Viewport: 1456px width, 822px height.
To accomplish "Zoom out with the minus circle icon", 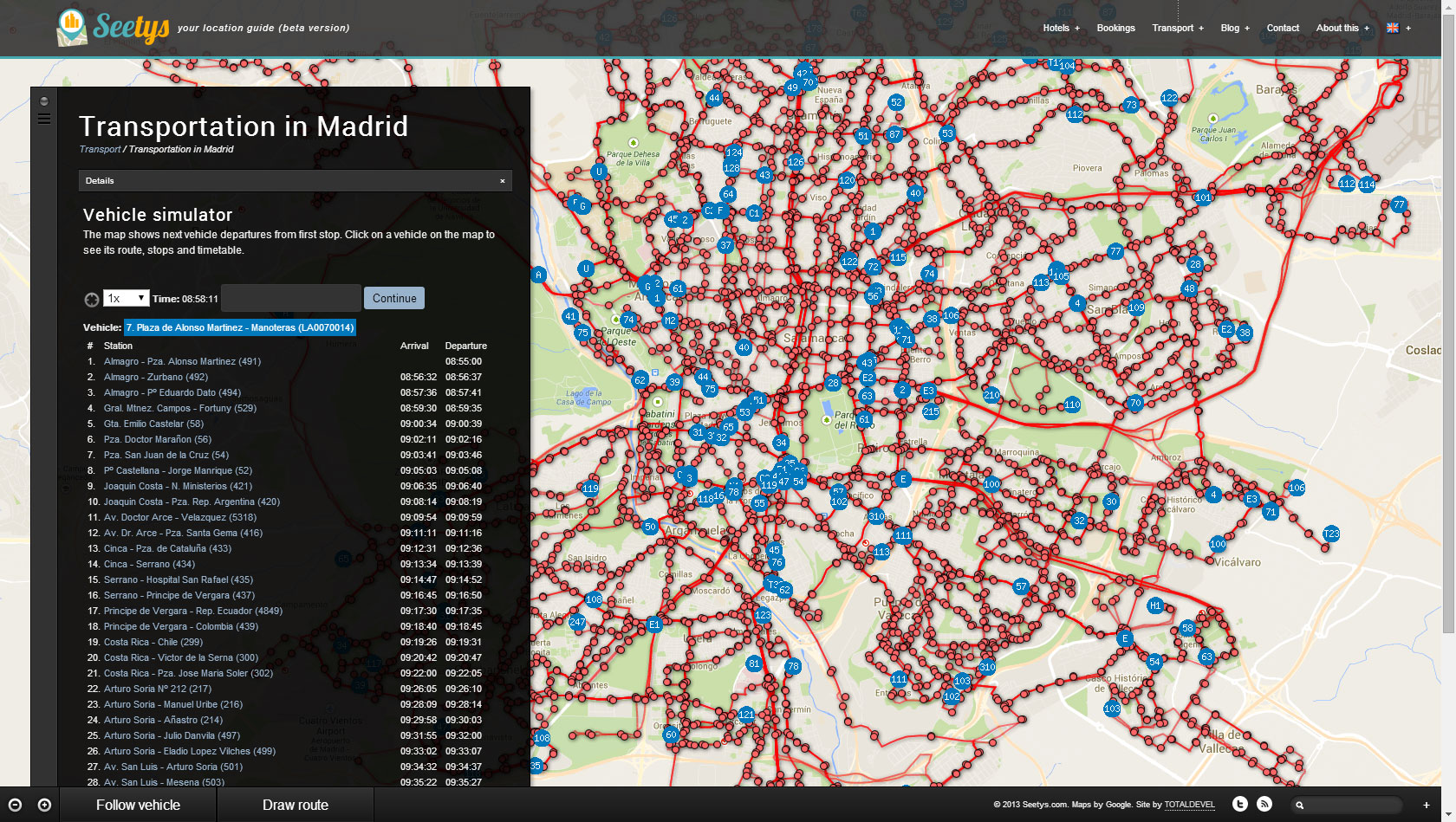I will coord(15,805).
